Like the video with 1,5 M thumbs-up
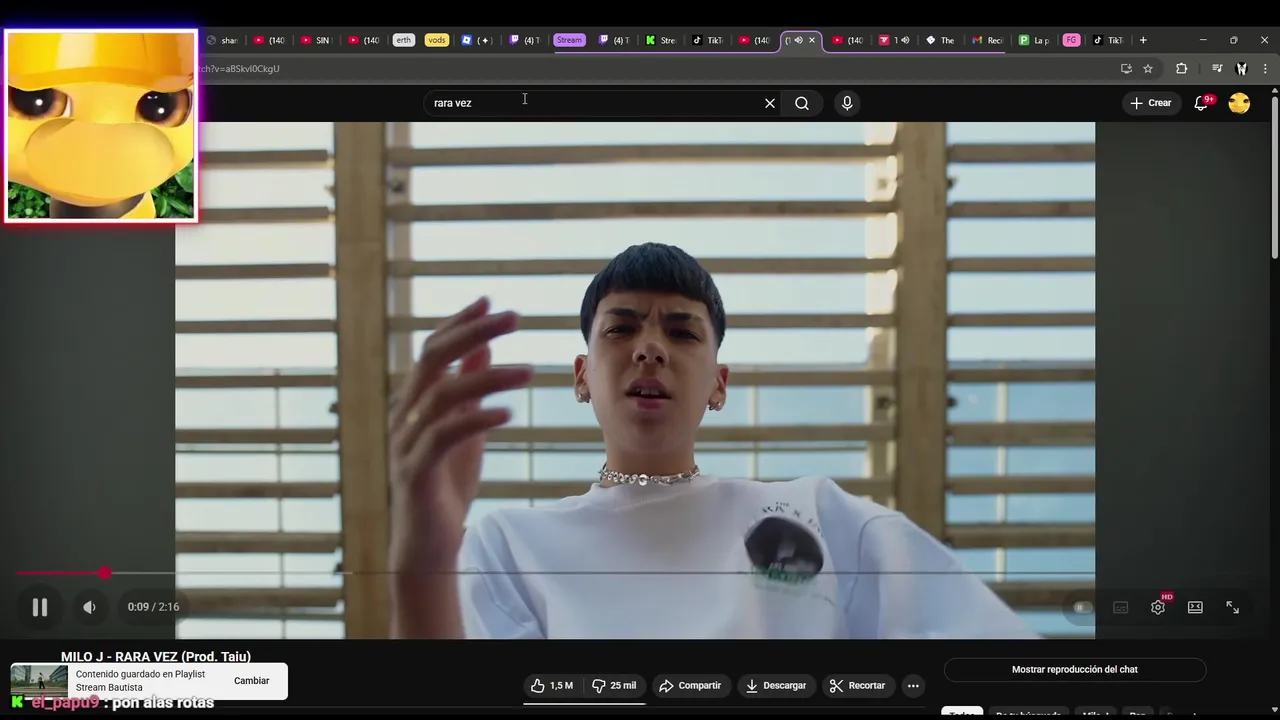The height and width of the screenshot is (720, 1280). pos(551,685)
